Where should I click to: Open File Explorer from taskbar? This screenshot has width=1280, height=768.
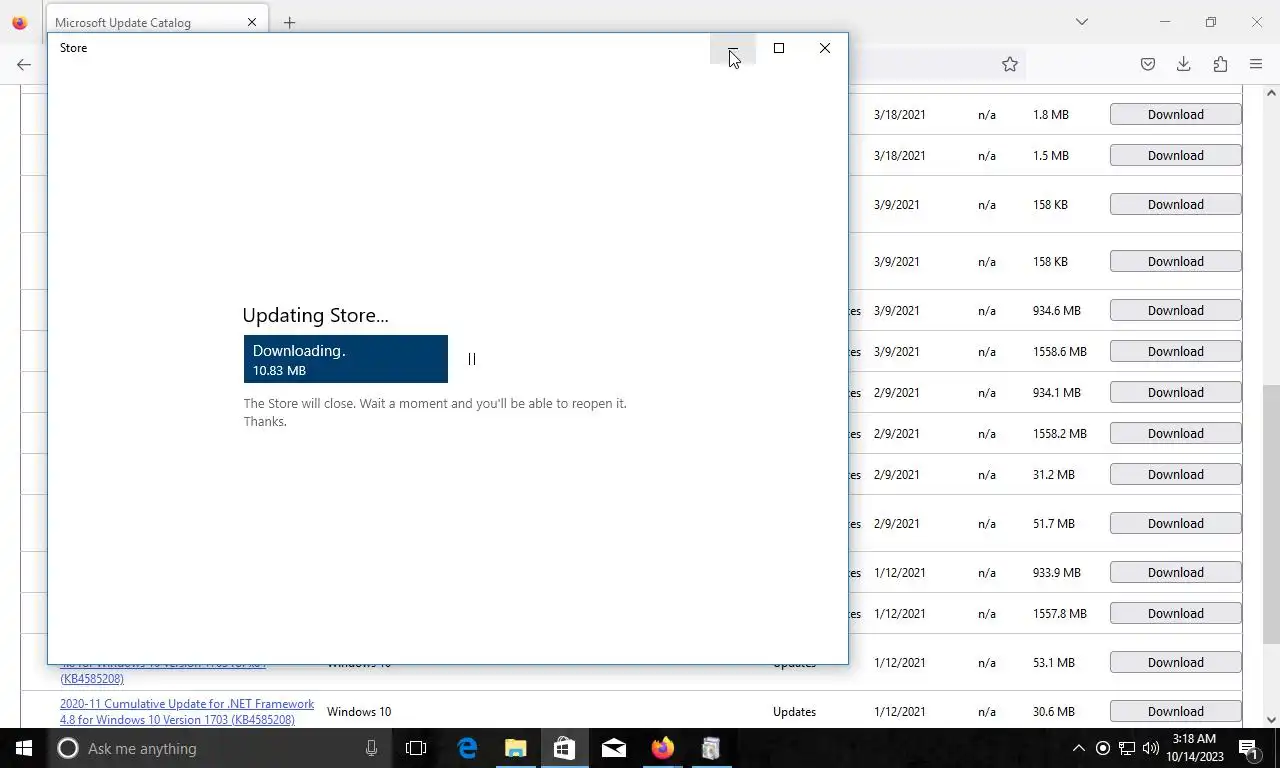click(x=516, y=748)
